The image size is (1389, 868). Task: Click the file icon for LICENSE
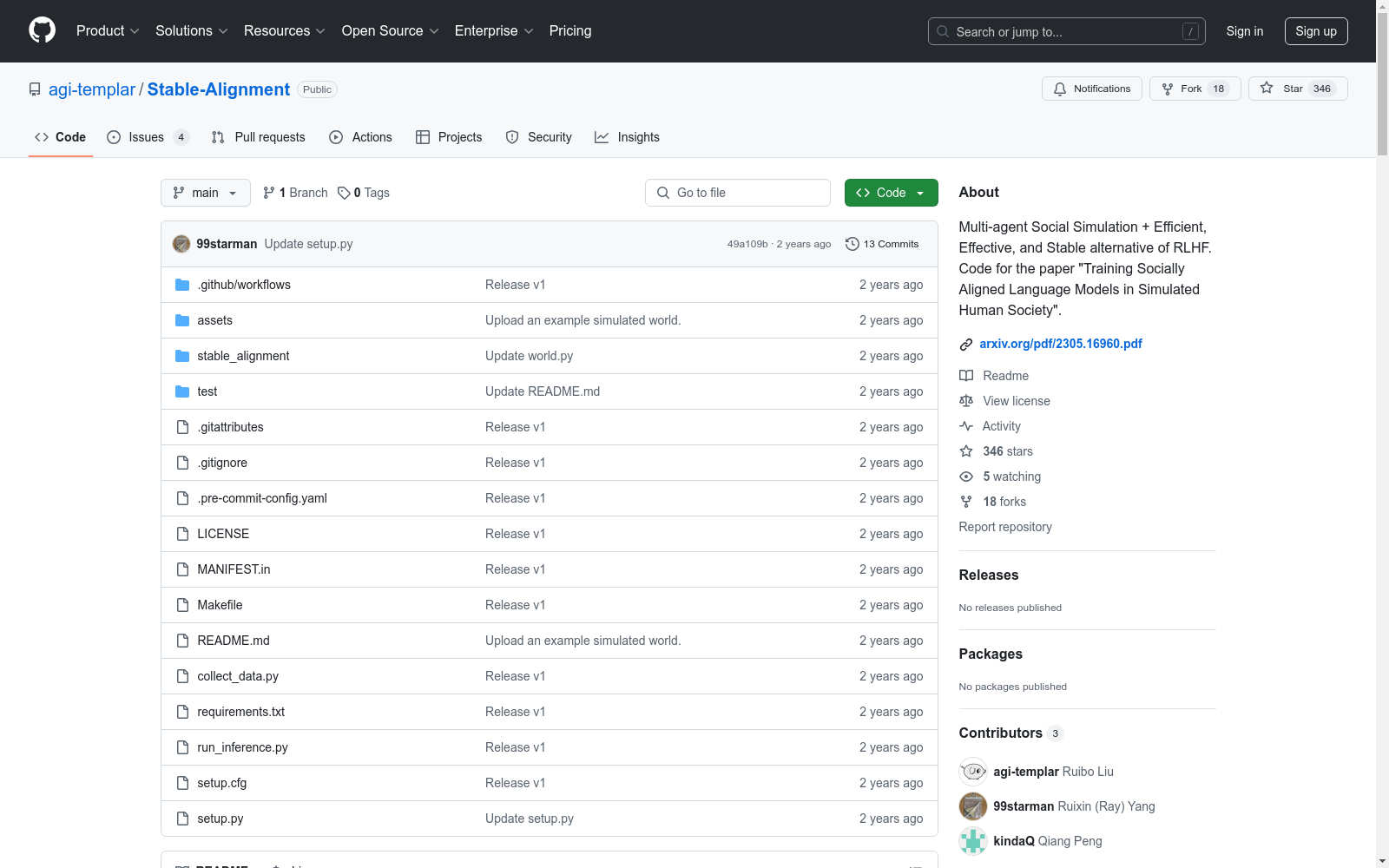point(182,534)
